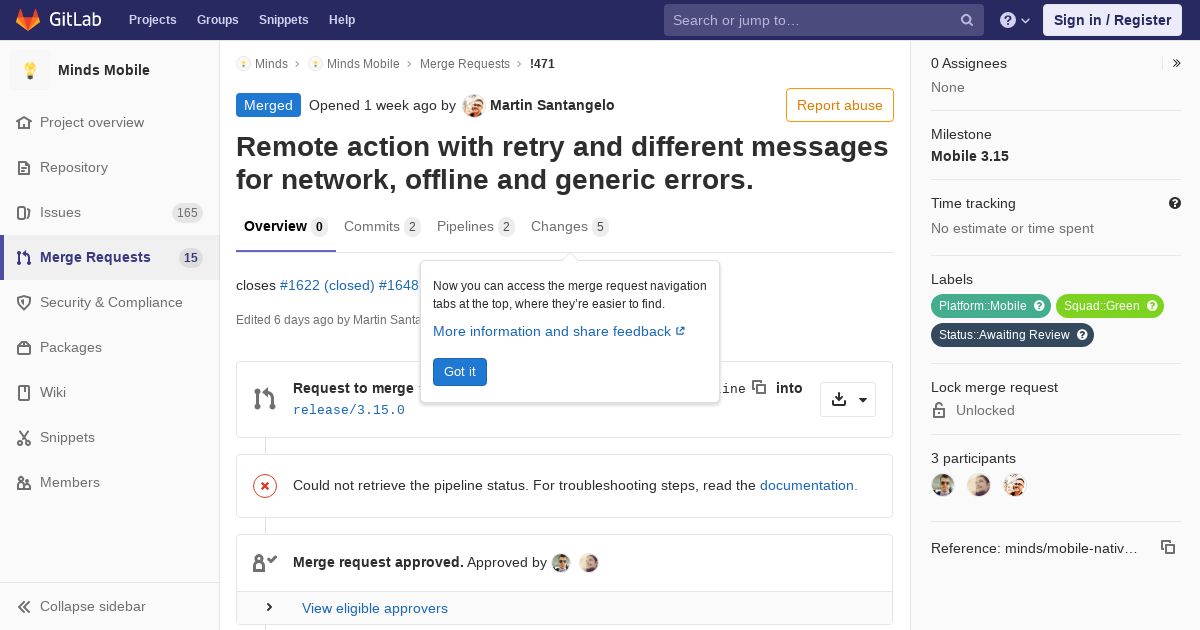
Task: Open issue #1622 link
Action: pos(327,285)
